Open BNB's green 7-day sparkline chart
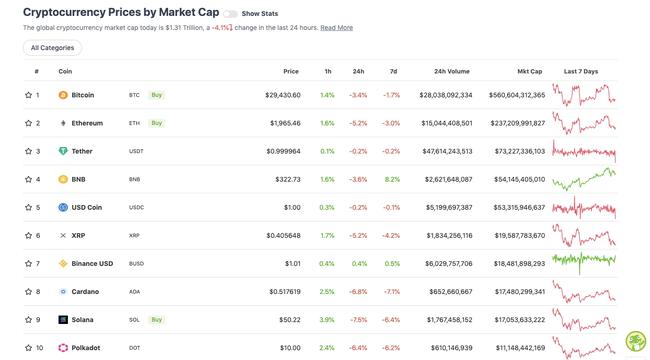This screenshot has height=360, width=650. (584, 179)
